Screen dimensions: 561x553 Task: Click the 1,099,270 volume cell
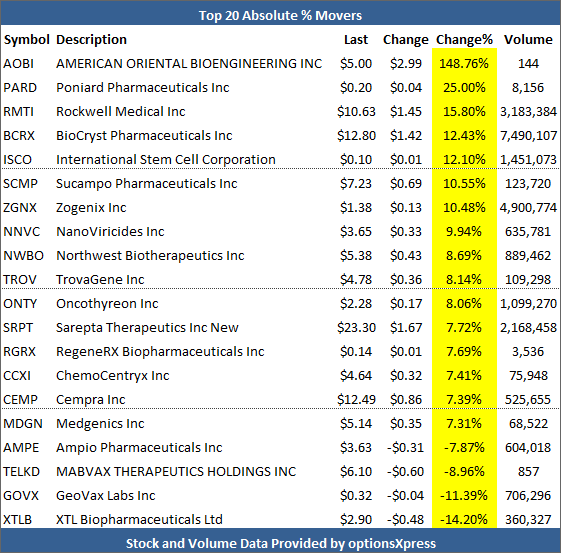point(528,303)
